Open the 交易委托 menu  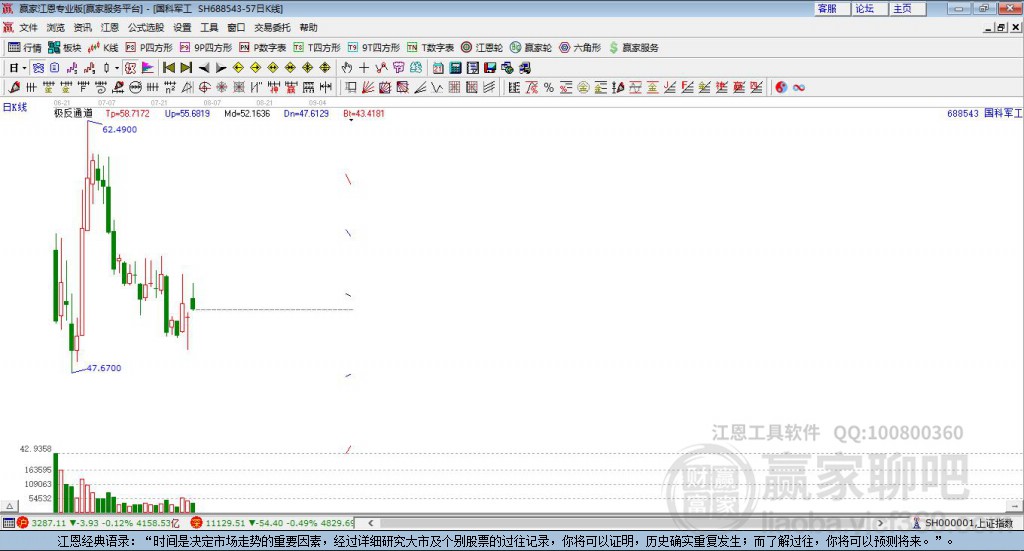[272, 27]
